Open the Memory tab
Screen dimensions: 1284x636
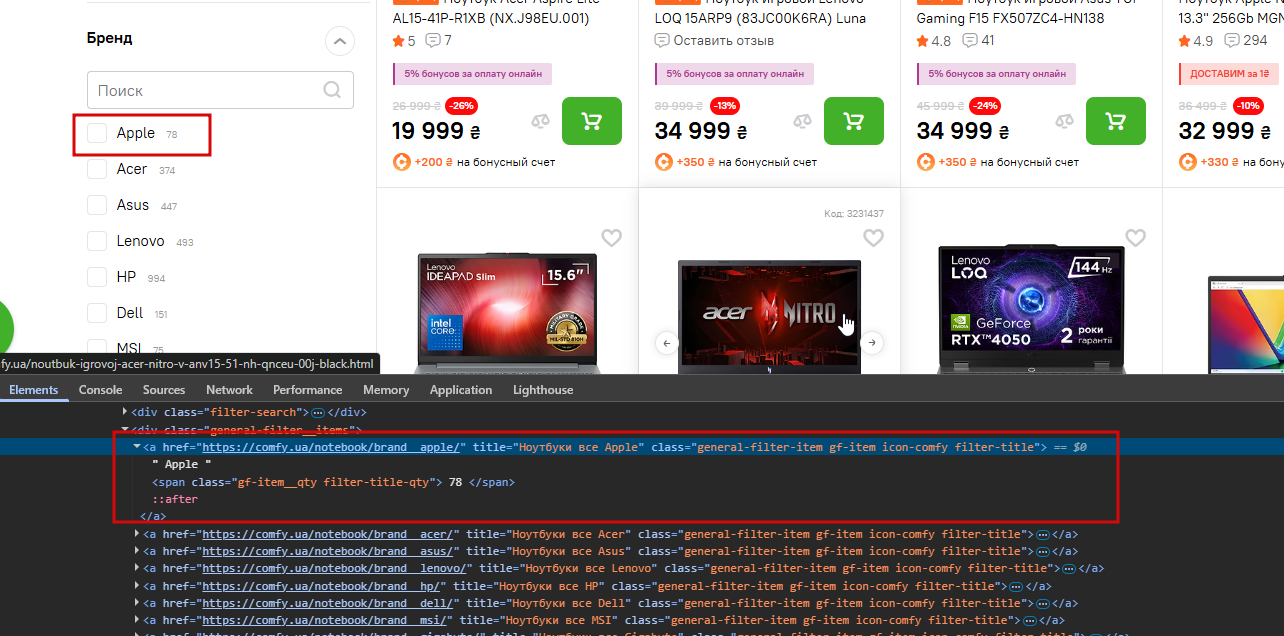pos(386,390)
